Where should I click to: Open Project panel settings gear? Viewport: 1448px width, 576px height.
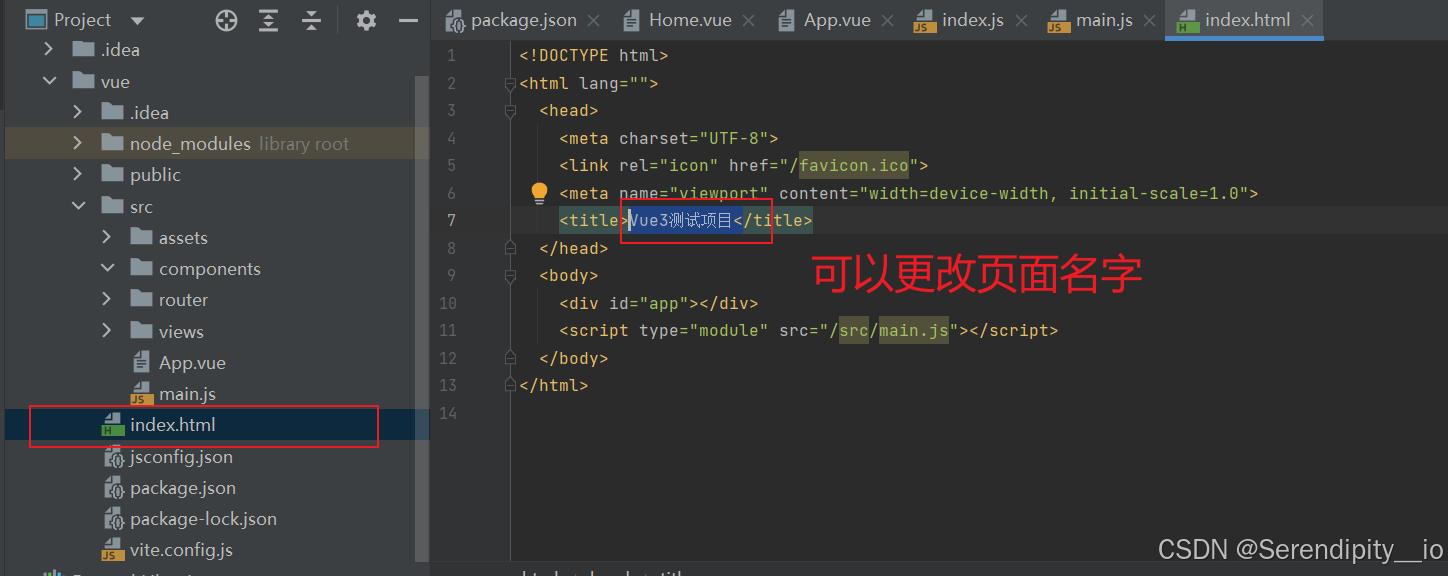coord(366,20)
